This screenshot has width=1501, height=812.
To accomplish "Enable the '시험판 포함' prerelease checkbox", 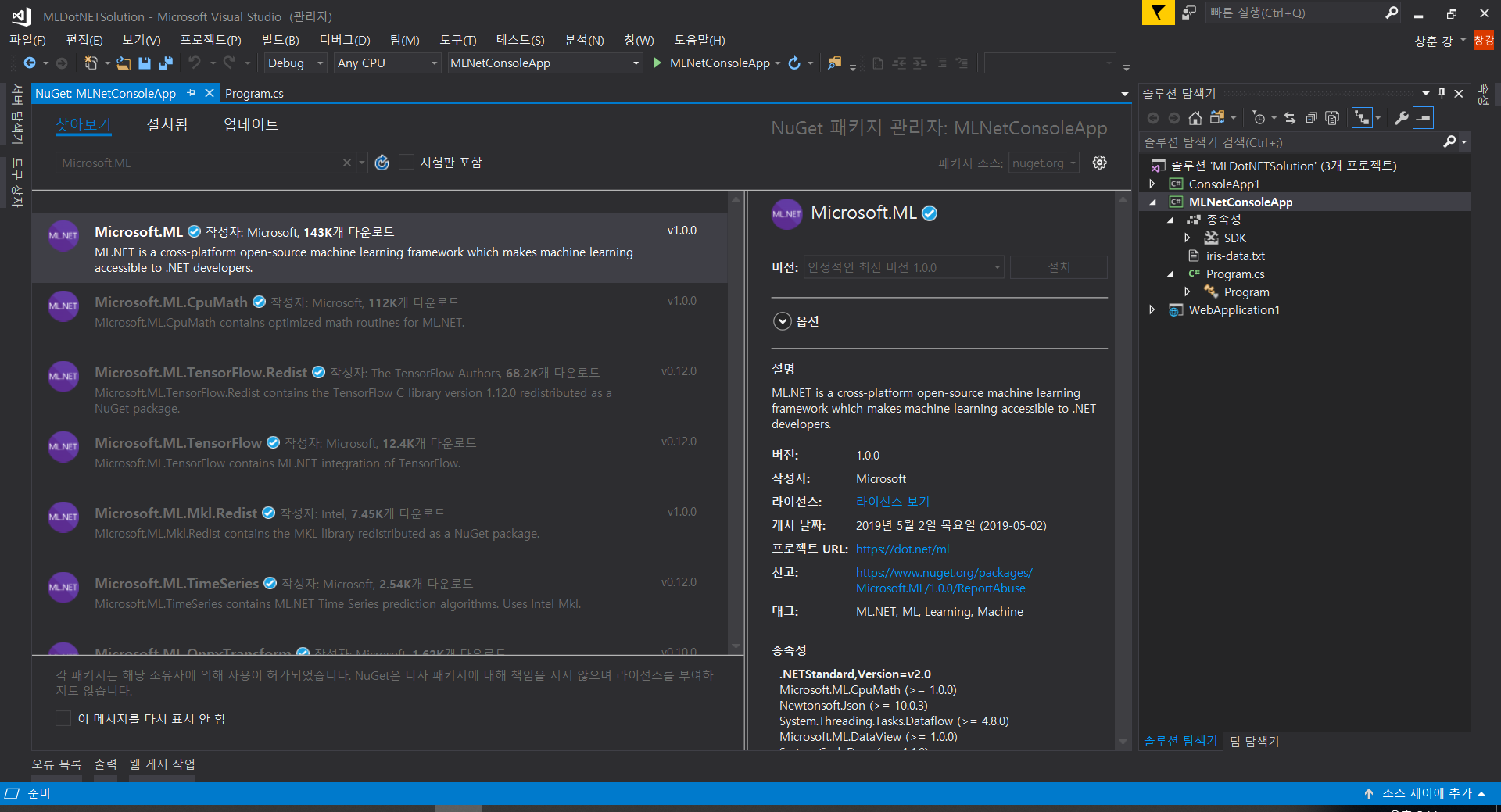I will (407, 162).
